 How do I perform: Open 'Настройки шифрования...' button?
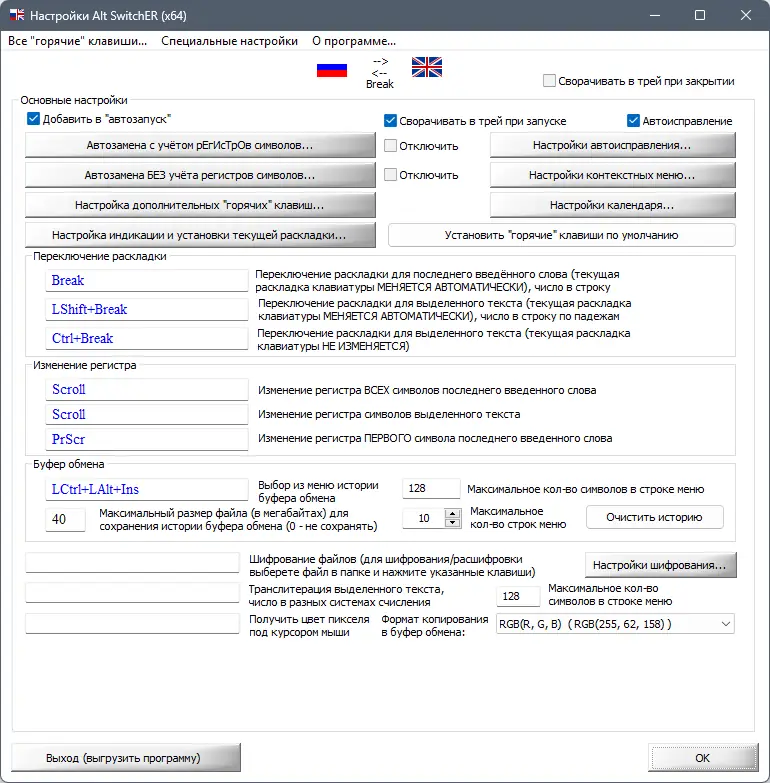click(x=660, y=565)
